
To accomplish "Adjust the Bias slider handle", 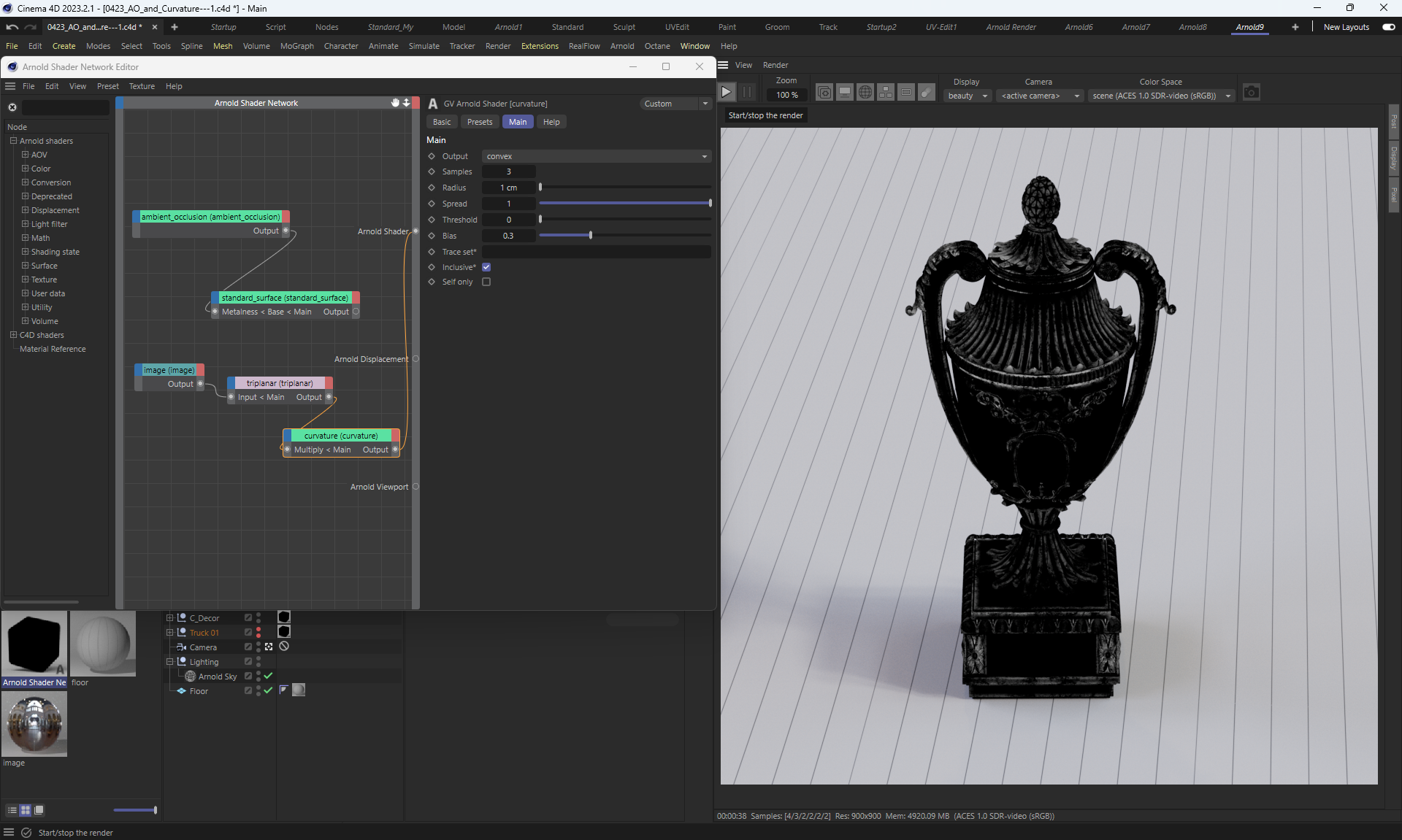I will click(590, 236).
